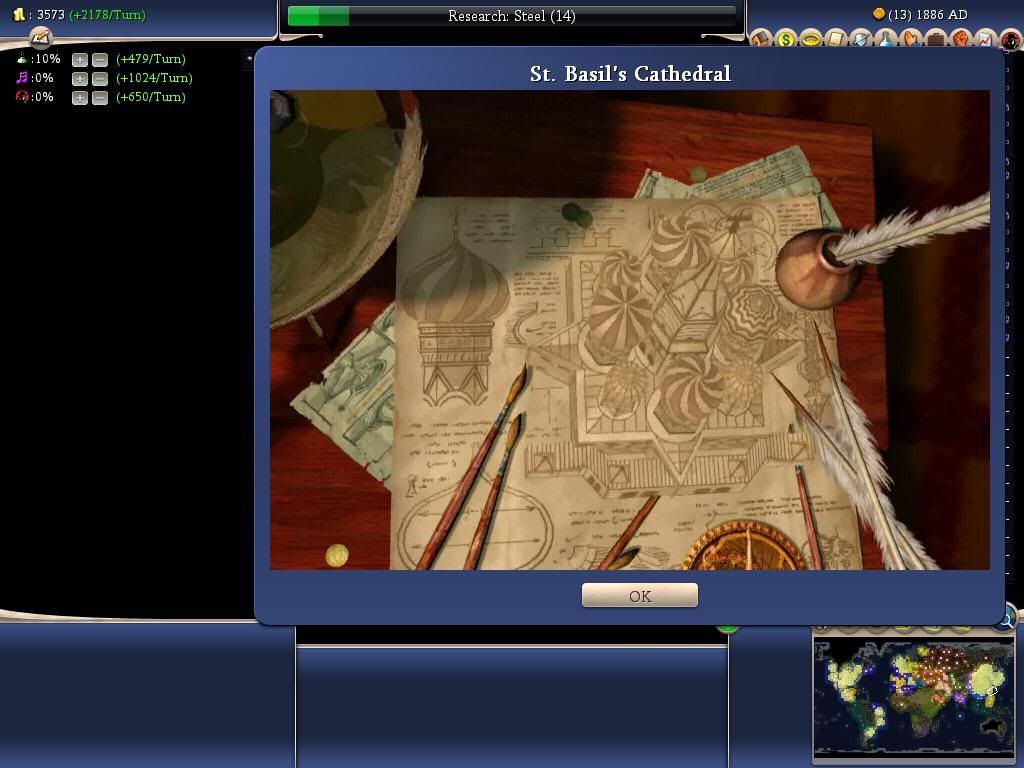Click the St. Basil's Cathedral wonder image

coord(630,330)
